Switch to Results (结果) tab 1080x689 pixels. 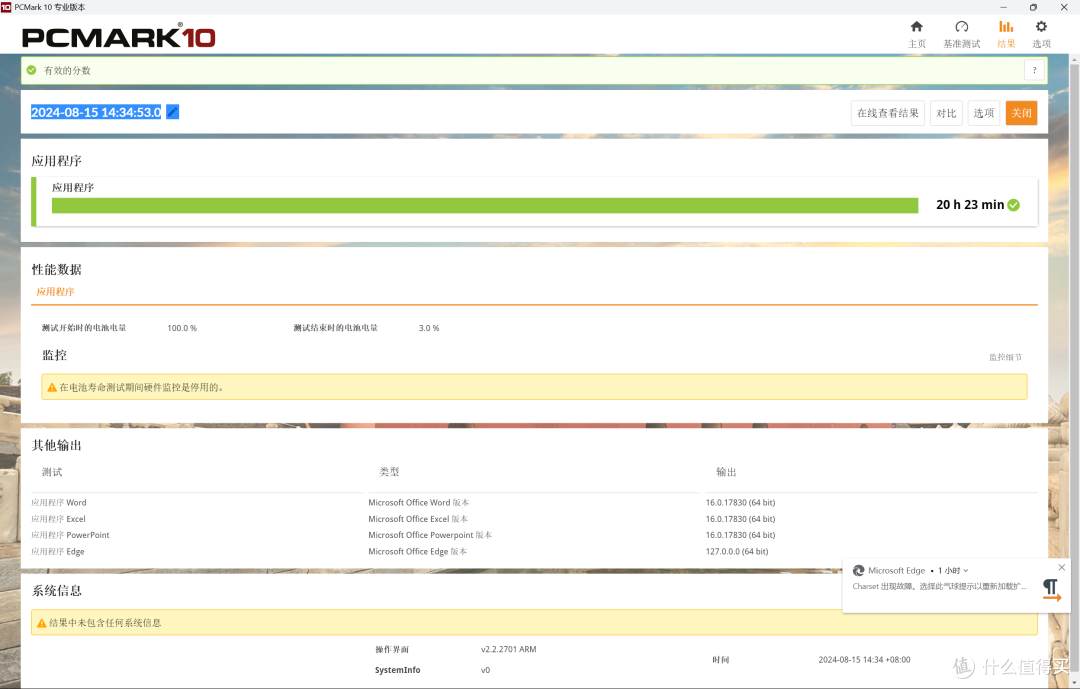click(1006, 34)
